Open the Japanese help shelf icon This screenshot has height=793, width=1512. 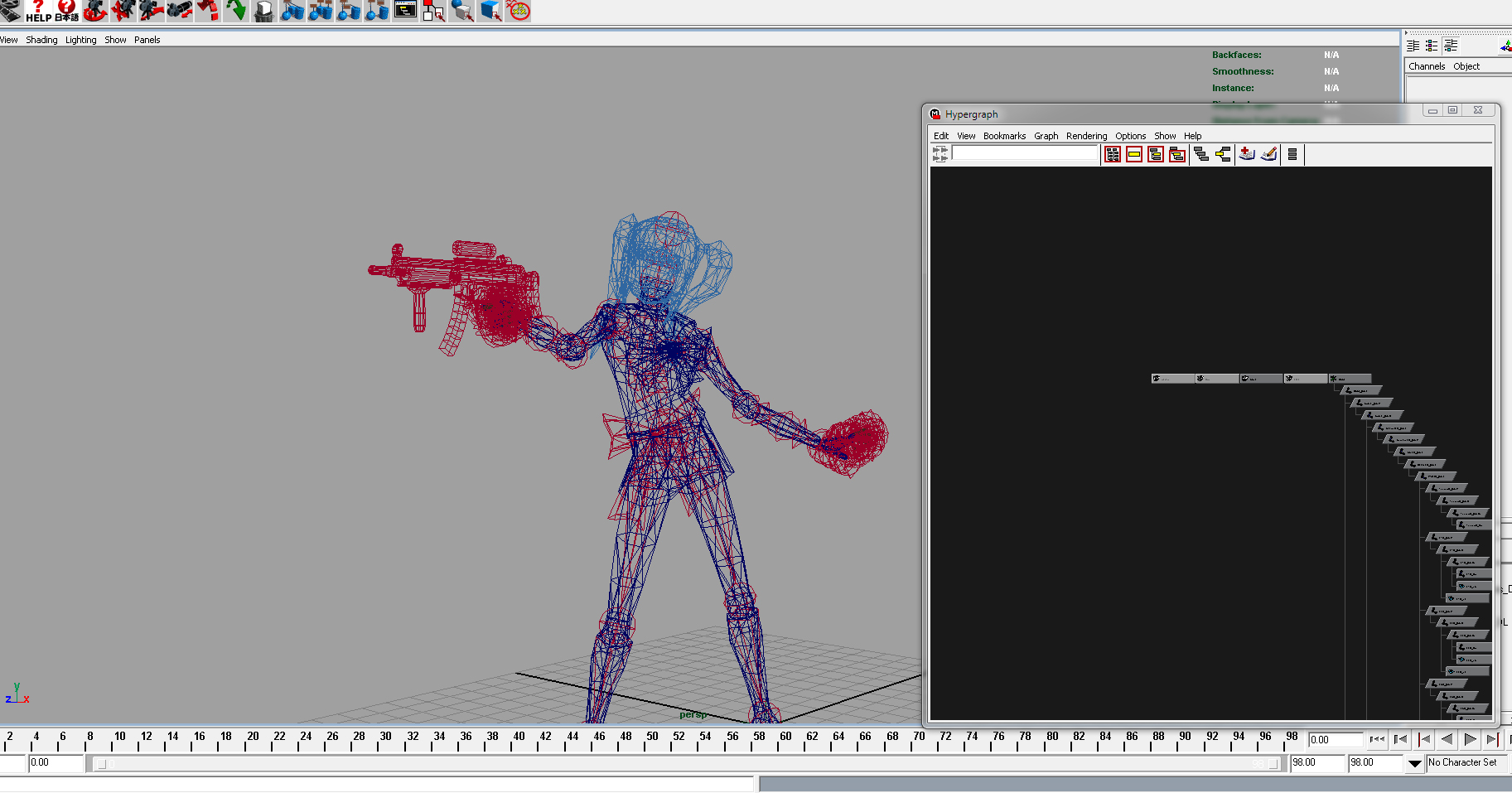pyautogui.click(x=66, y=11)
